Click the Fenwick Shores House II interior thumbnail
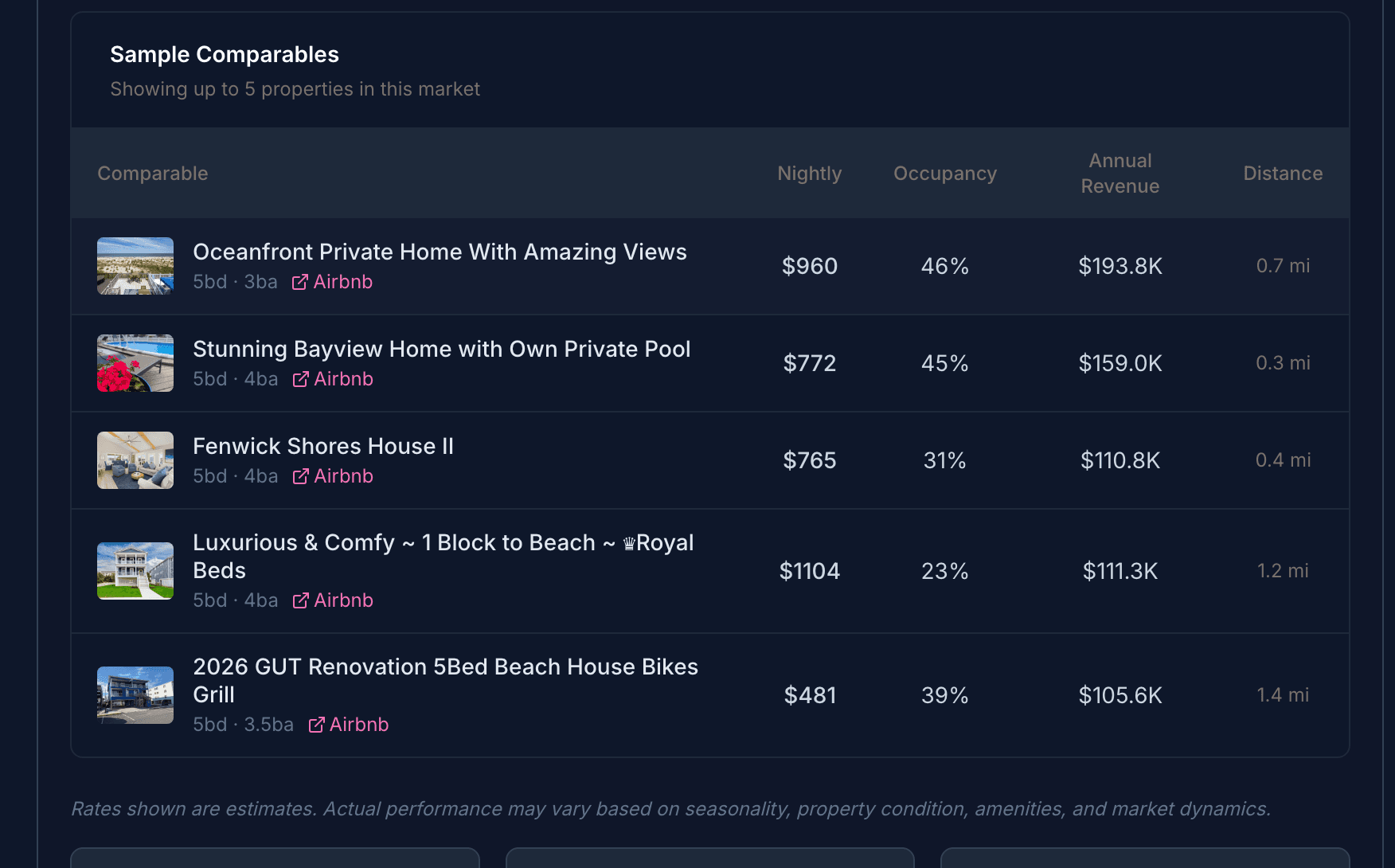Viewport: 1395px width, 868px height. click(x=135, y=459)
